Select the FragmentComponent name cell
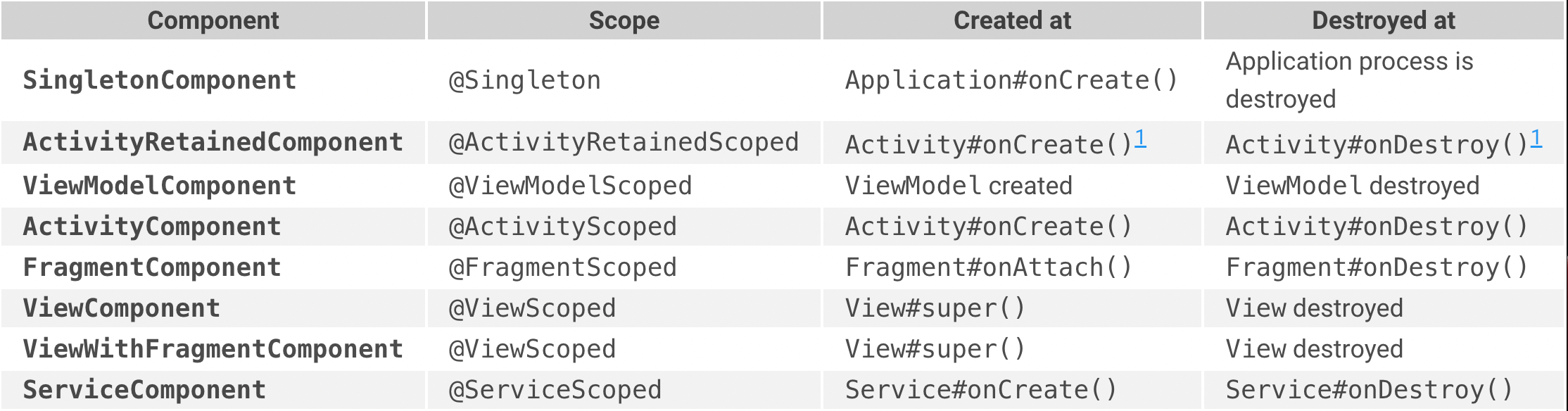Image resolution: width=1568 pixels, height=411 pixels. (152, 267)
